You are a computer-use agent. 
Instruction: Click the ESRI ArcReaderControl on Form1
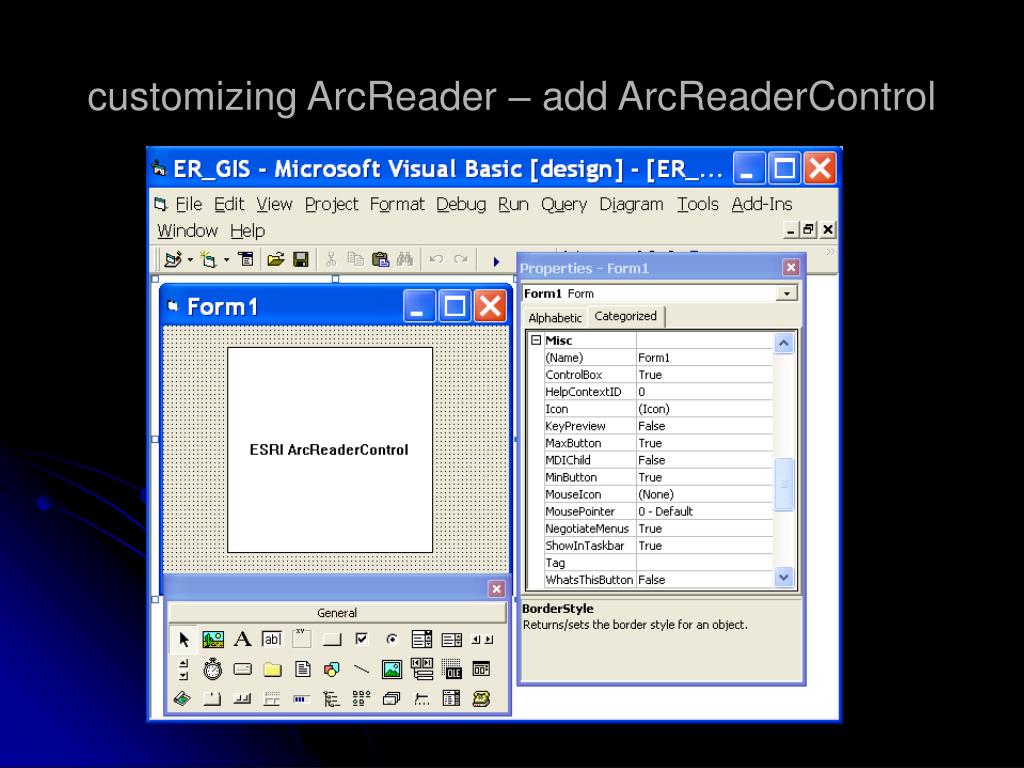point(330,450)
